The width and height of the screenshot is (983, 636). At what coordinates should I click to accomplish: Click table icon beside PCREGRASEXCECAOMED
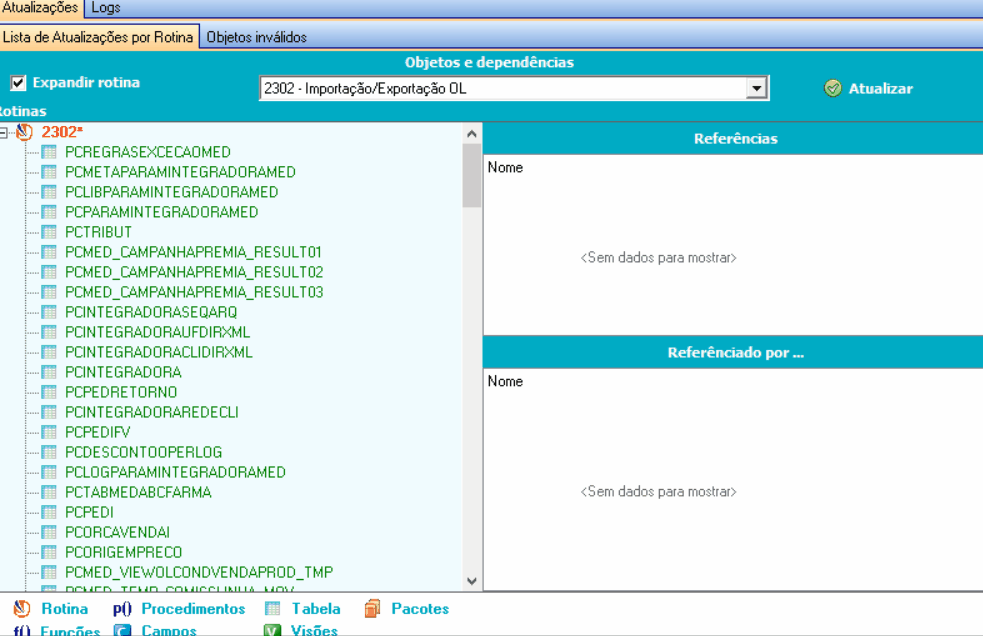coord(49,152)
